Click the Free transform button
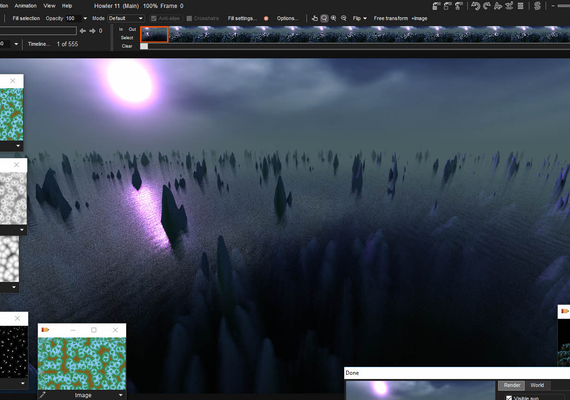The image size is (570, 400). [390, 18]
